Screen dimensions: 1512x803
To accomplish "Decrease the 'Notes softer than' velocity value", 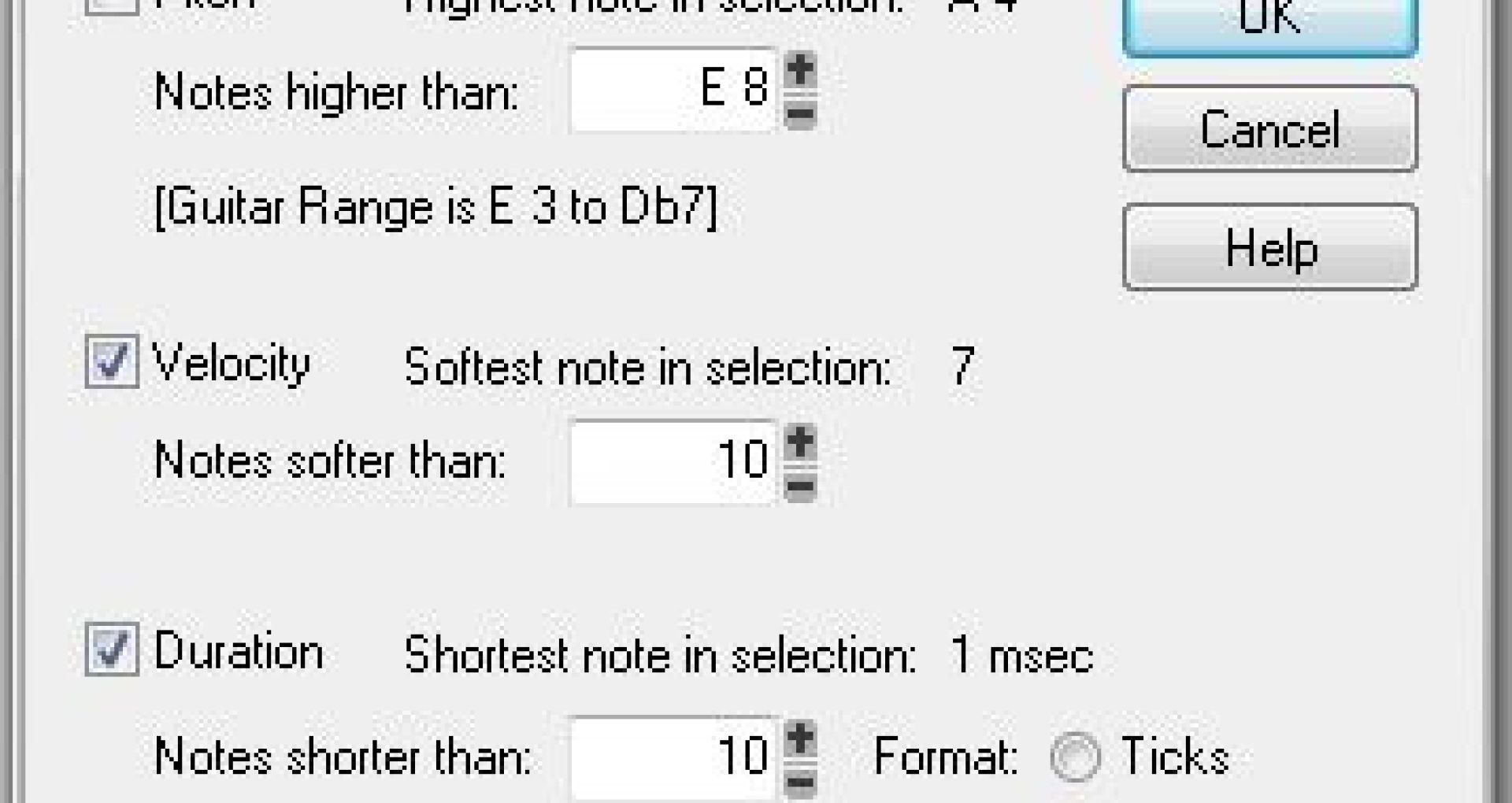I will pyautogui.click(x=801, y=487).
